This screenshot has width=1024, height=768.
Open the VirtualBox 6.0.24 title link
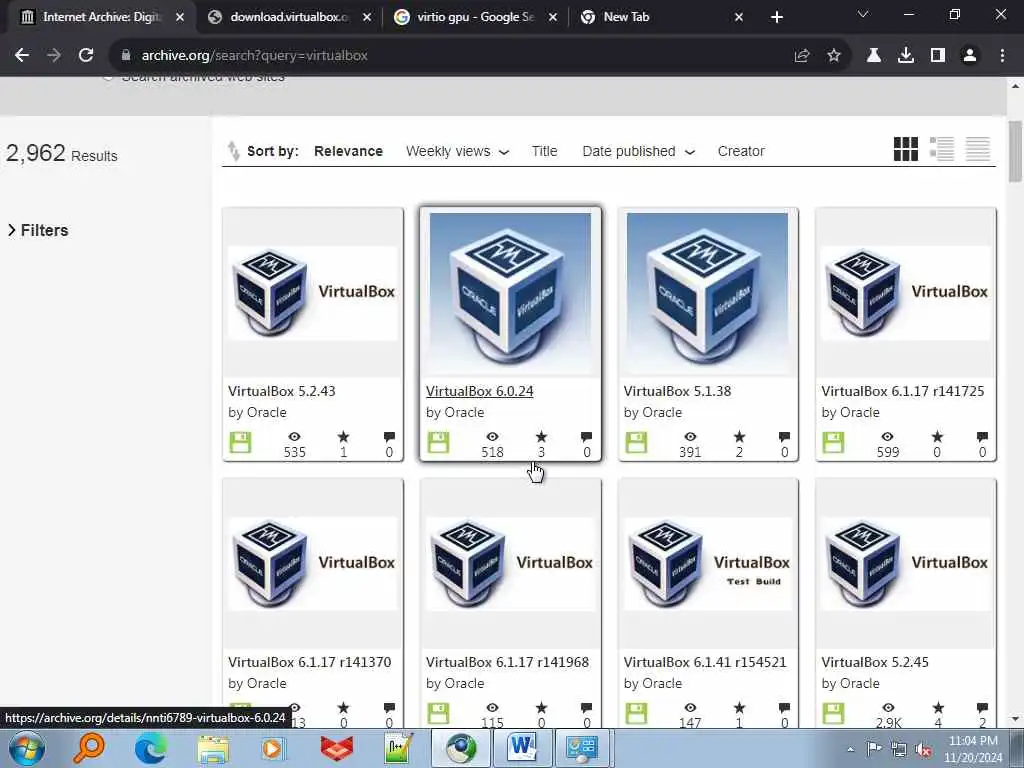[x=479, y=391]
